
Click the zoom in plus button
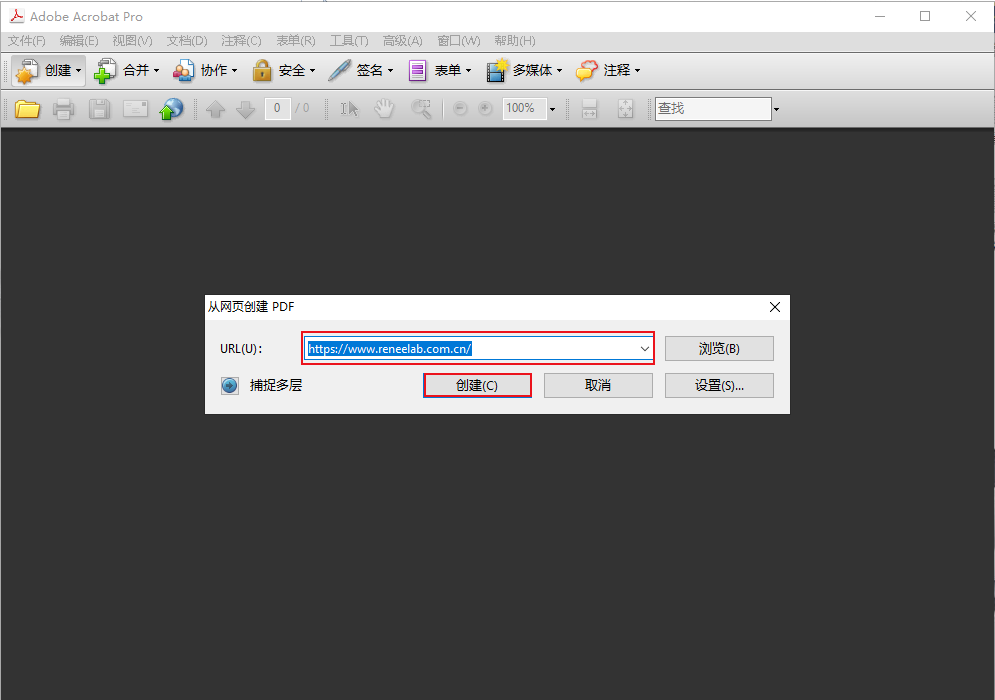point(485,109)
